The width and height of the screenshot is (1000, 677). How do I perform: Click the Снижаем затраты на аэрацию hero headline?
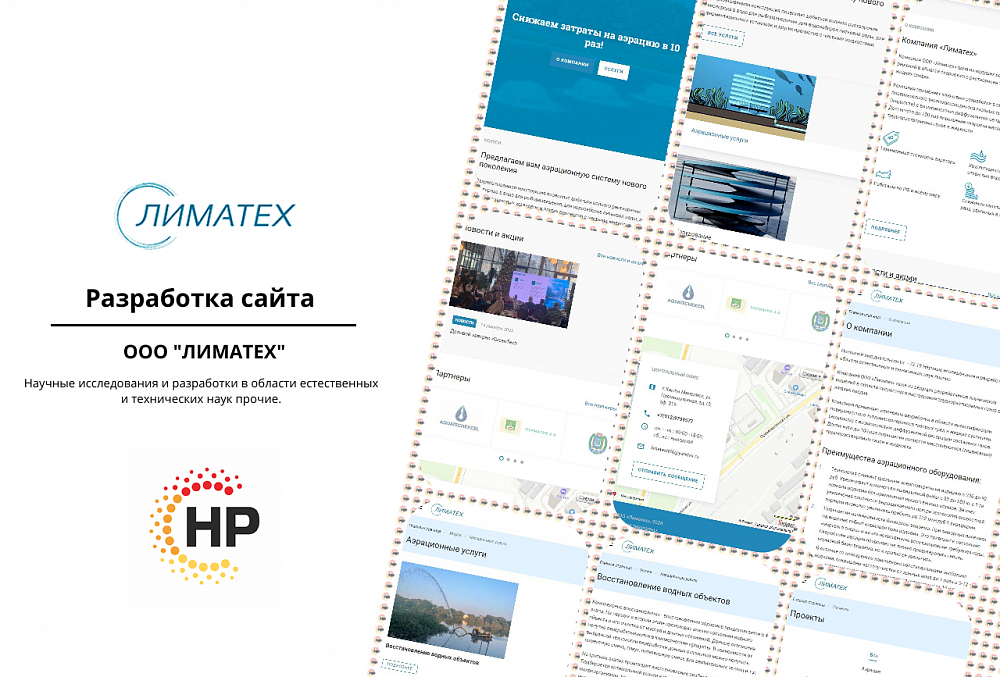pyautogui.click(x=596, y=31)
